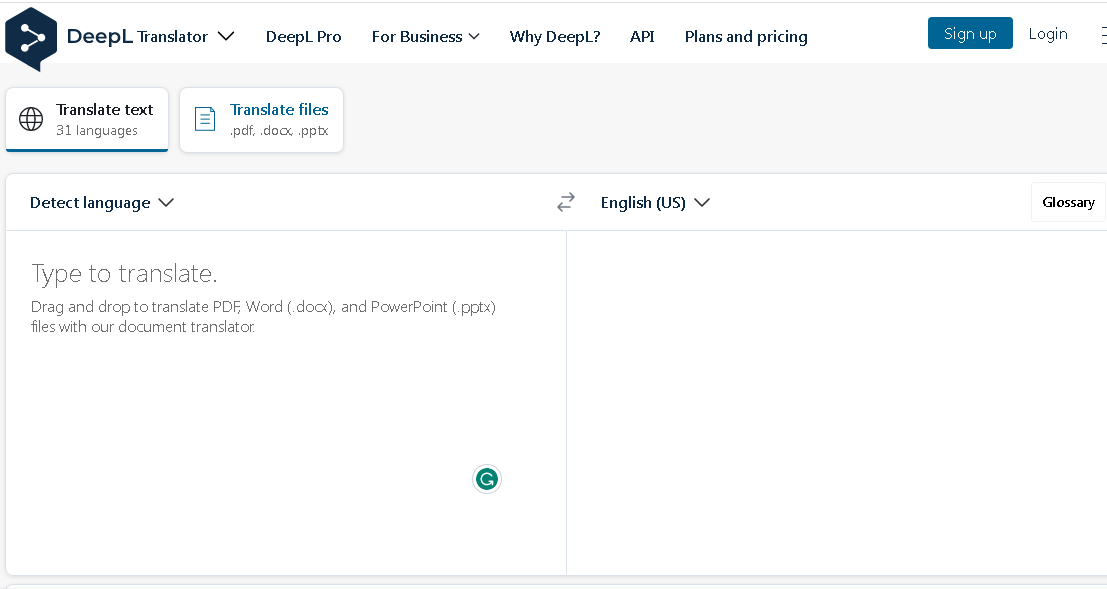Screen dimensions: 1107x589
Task: Open the hamburger menu icon
Action: pos(1103,35)
